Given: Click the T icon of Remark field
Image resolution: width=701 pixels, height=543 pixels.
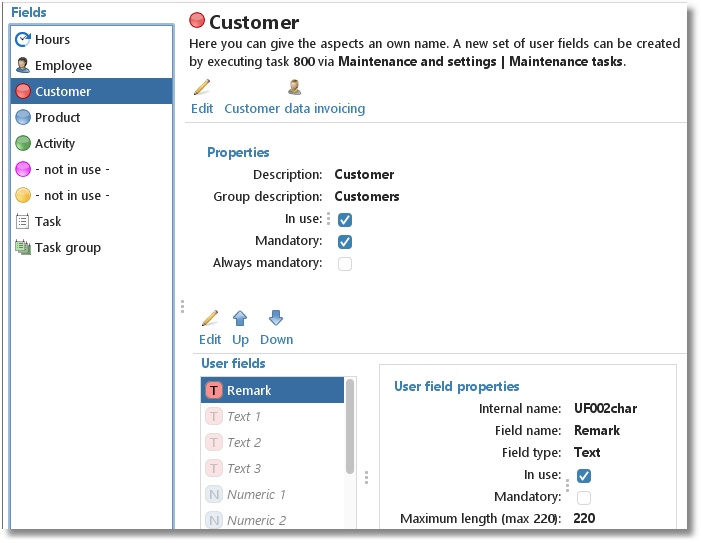Looking at the screenshot, I should 214,390.
